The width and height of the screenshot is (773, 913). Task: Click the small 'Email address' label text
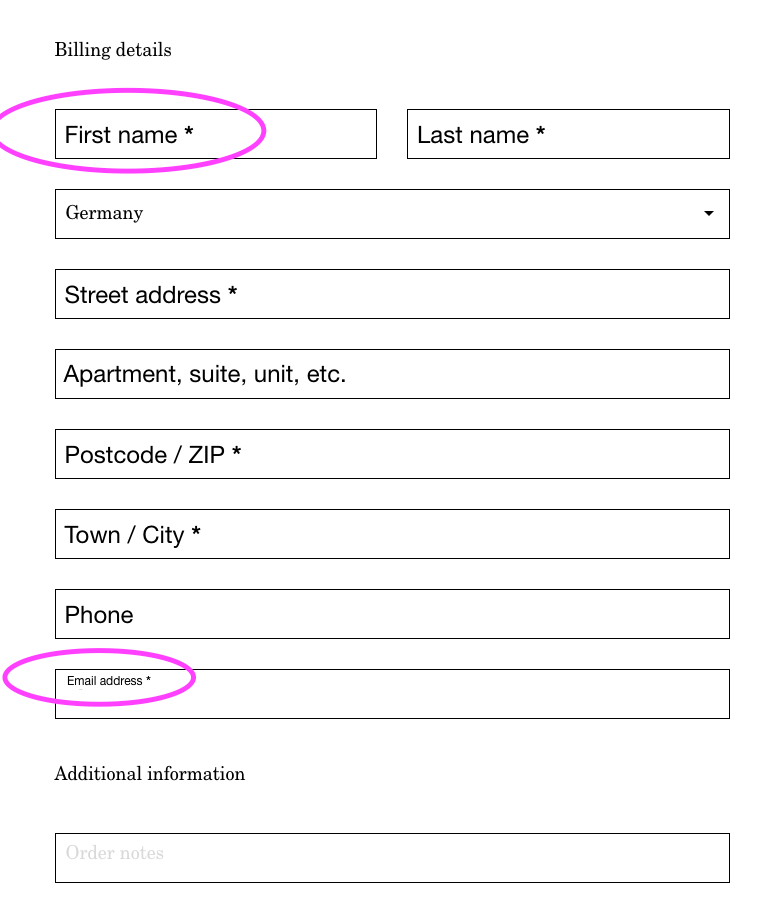click(105, 681)
